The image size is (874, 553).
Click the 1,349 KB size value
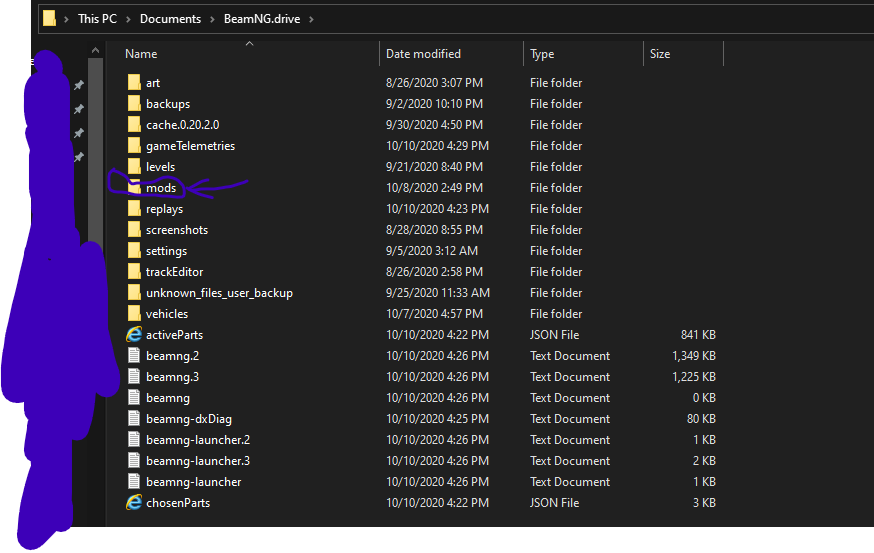(693, 356)
